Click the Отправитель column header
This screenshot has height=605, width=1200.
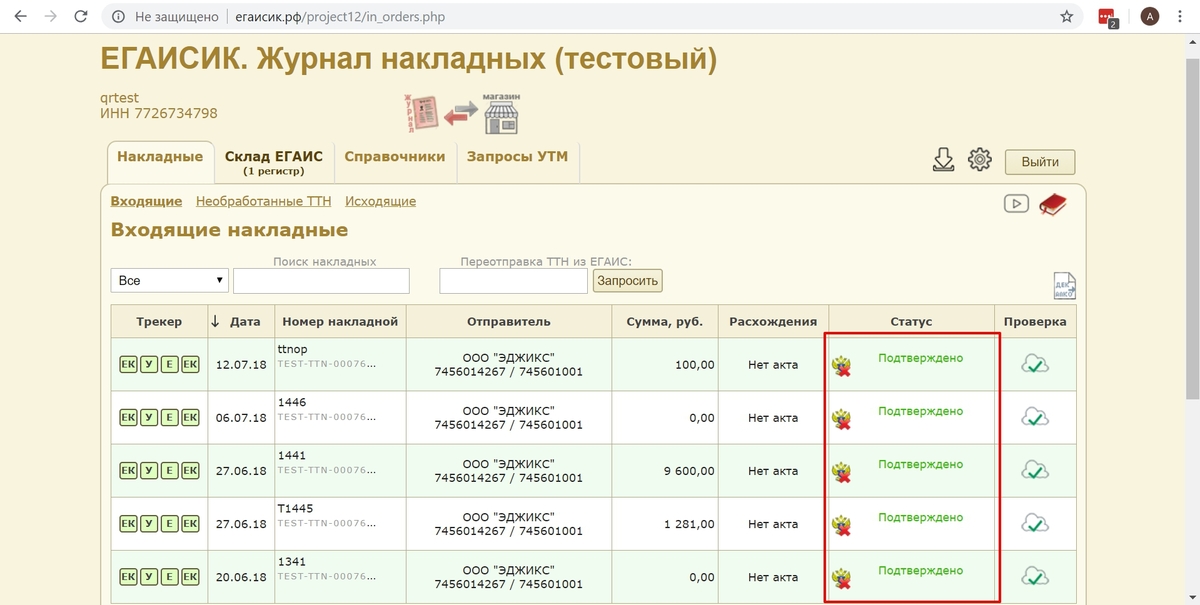coord(509,322)
